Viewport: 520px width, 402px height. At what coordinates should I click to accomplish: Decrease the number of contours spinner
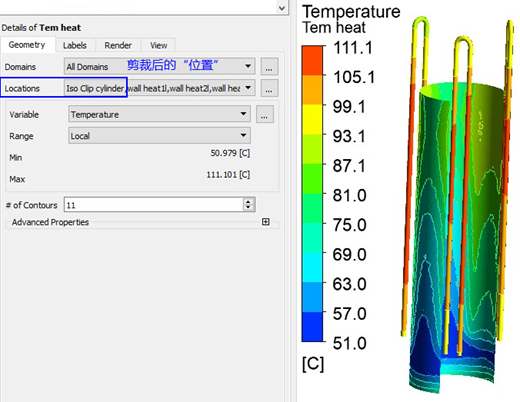pos(248,208)
